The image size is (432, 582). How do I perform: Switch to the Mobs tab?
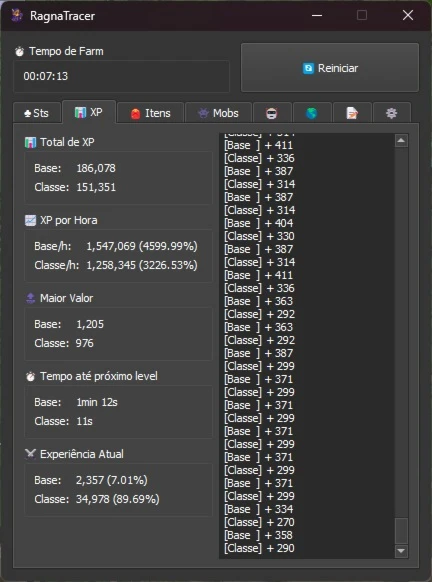point(218,113)
